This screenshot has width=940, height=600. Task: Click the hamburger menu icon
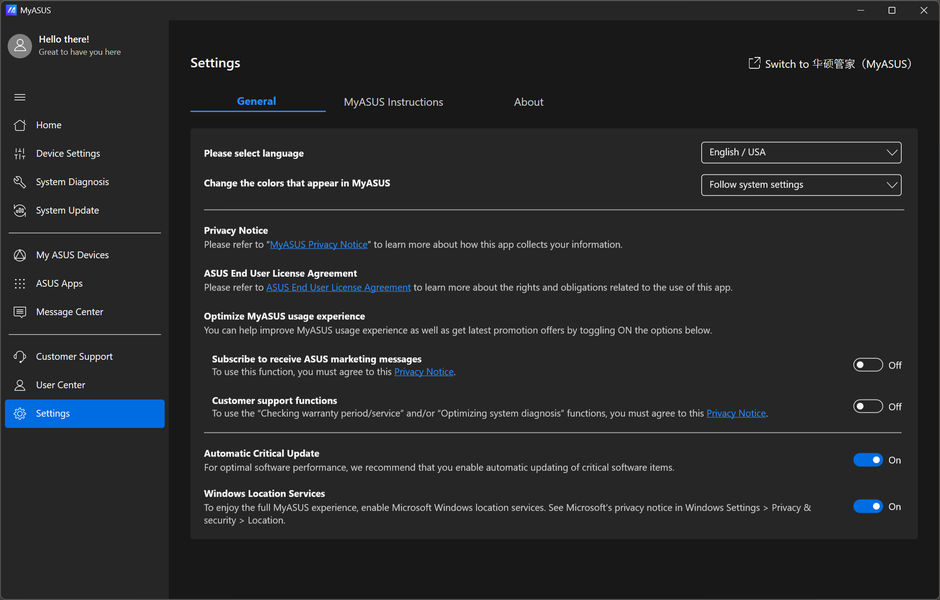pyautogui.click(x=20, y=97)
